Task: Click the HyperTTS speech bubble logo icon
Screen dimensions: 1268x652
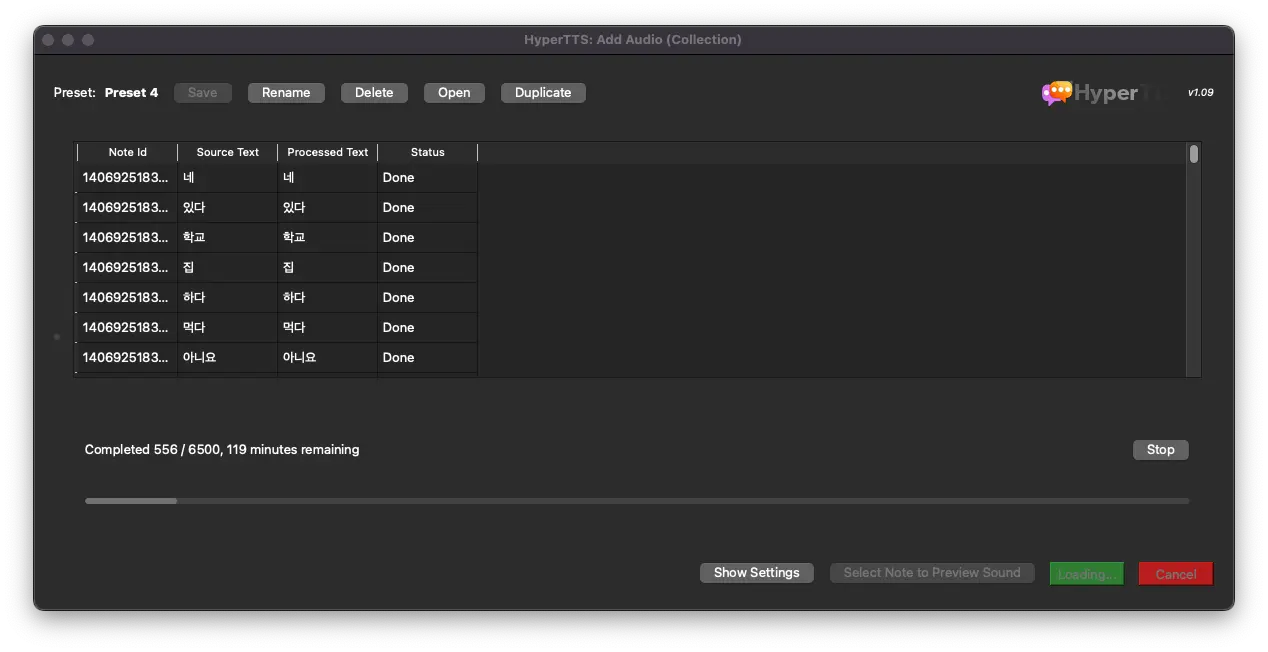Action: (x=1056, y=93)
